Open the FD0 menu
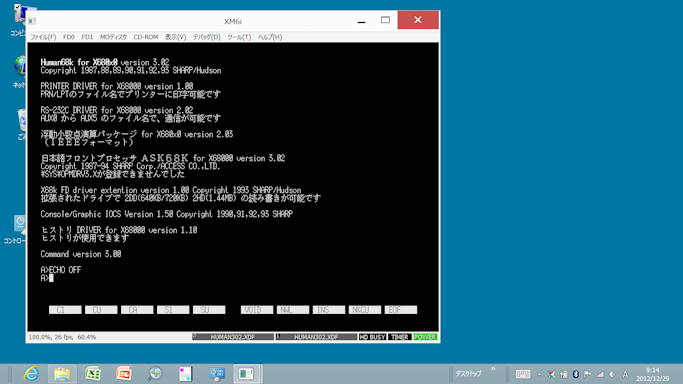The image size is (683, 384). [69, 37]
